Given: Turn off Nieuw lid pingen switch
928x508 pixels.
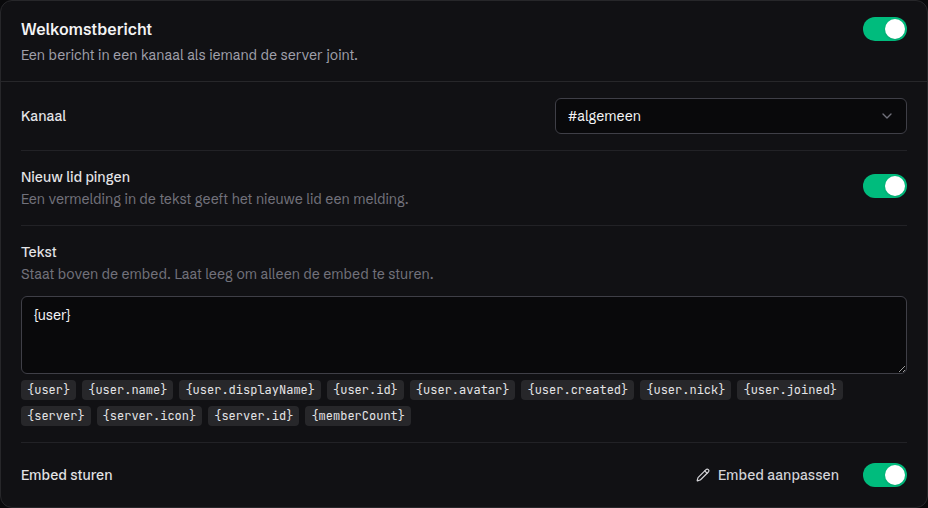Looking at the screenshot, I should coord(884,186).
